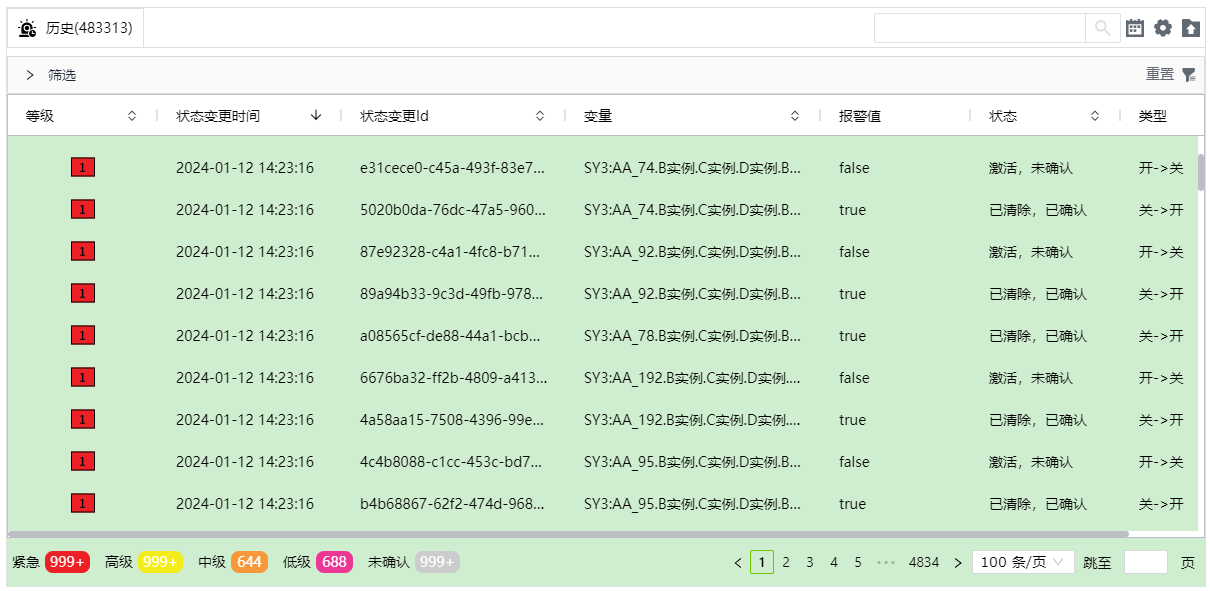The image size is (1210, 591).
Task: Toggle the 紧急 999+ severity filter
Action: [x=67, y=562]
